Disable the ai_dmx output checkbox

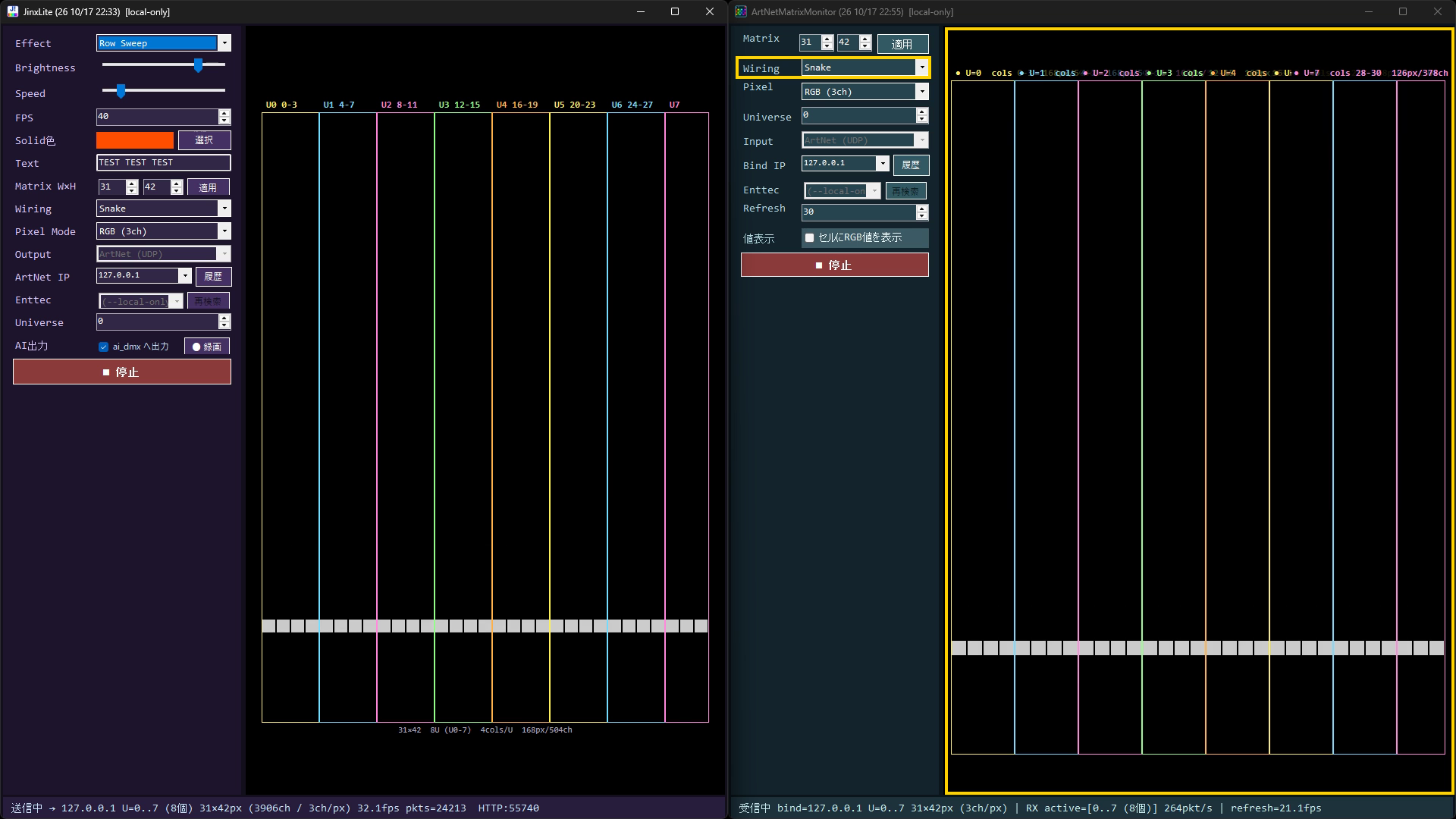(x=103, y=347)
